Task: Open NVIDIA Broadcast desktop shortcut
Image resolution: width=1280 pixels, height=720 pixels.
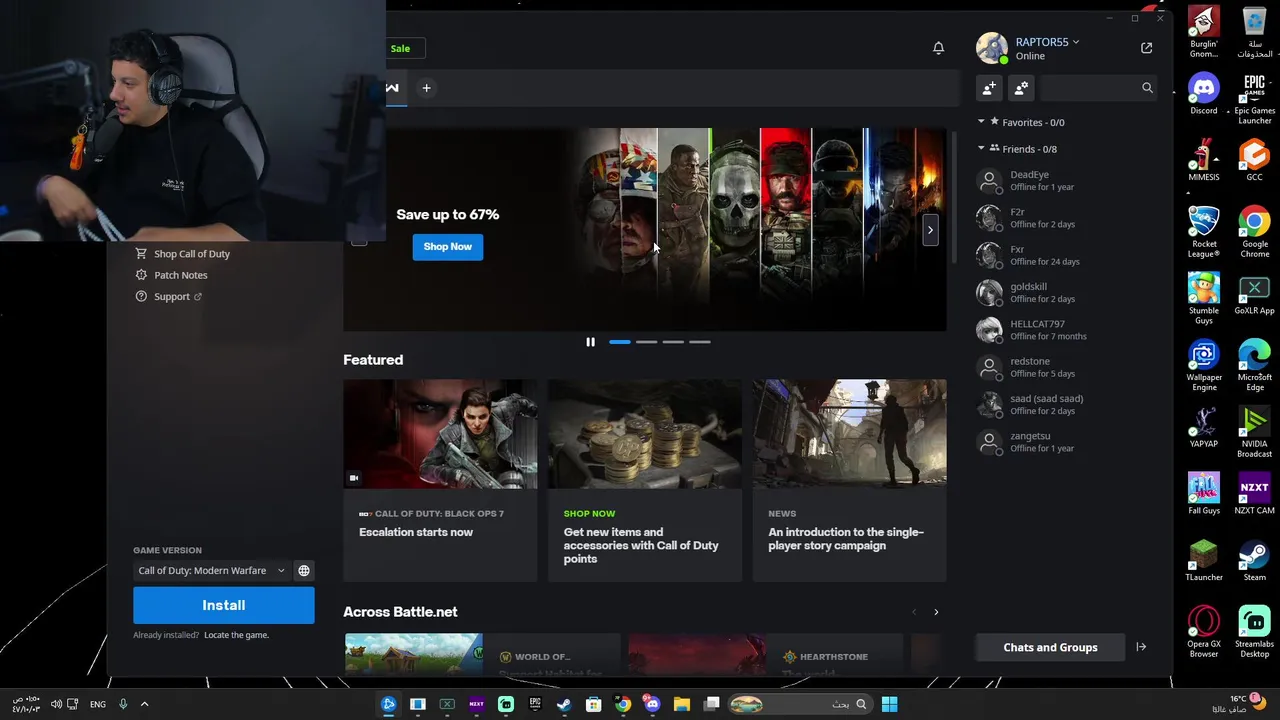Action: (1255, 432)
